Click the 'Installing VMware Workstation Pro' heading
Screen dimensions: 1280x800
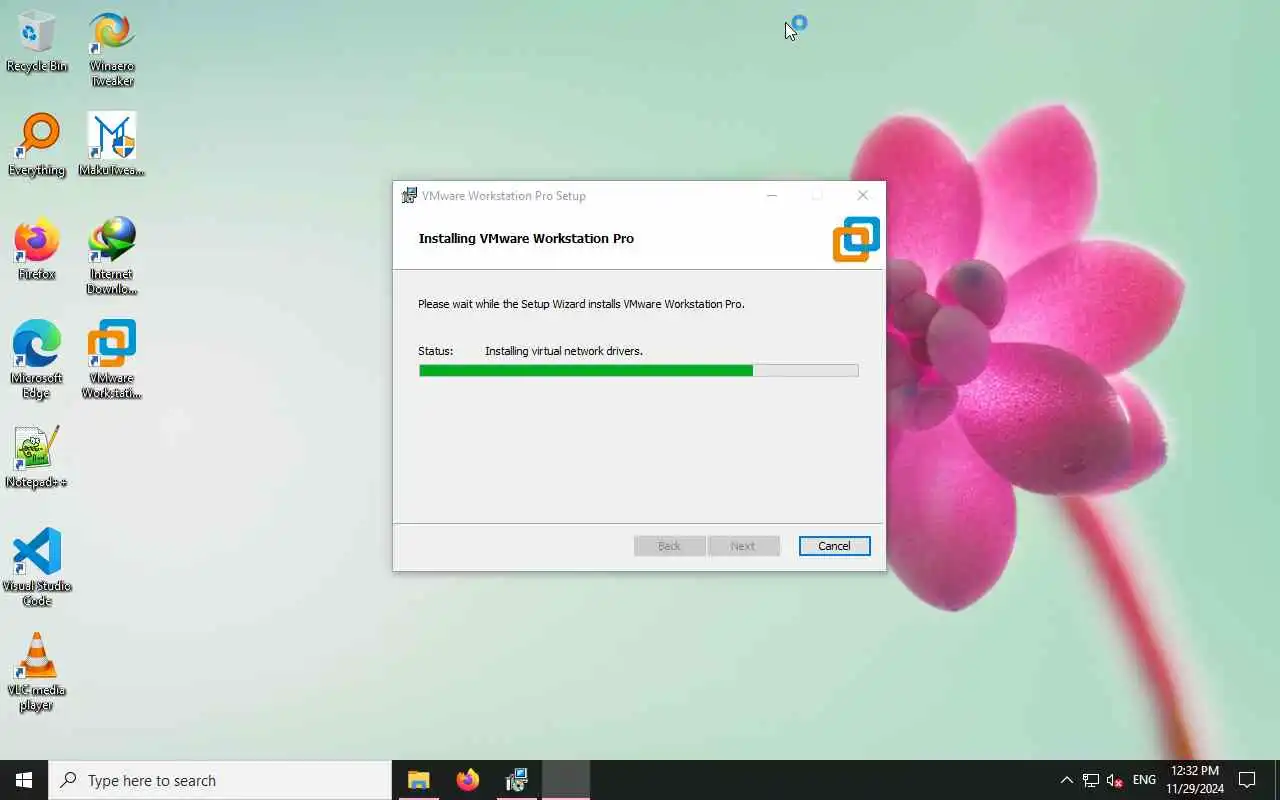(526, 239)
